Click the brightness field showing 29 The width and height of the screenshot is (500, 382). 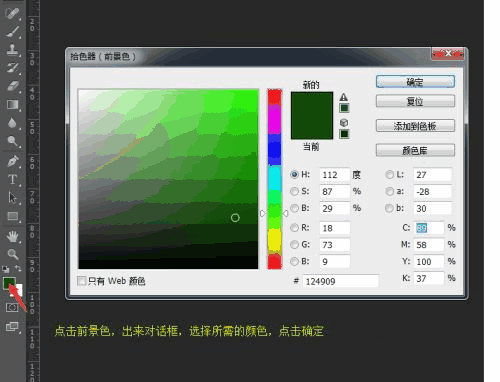(335, 208)
